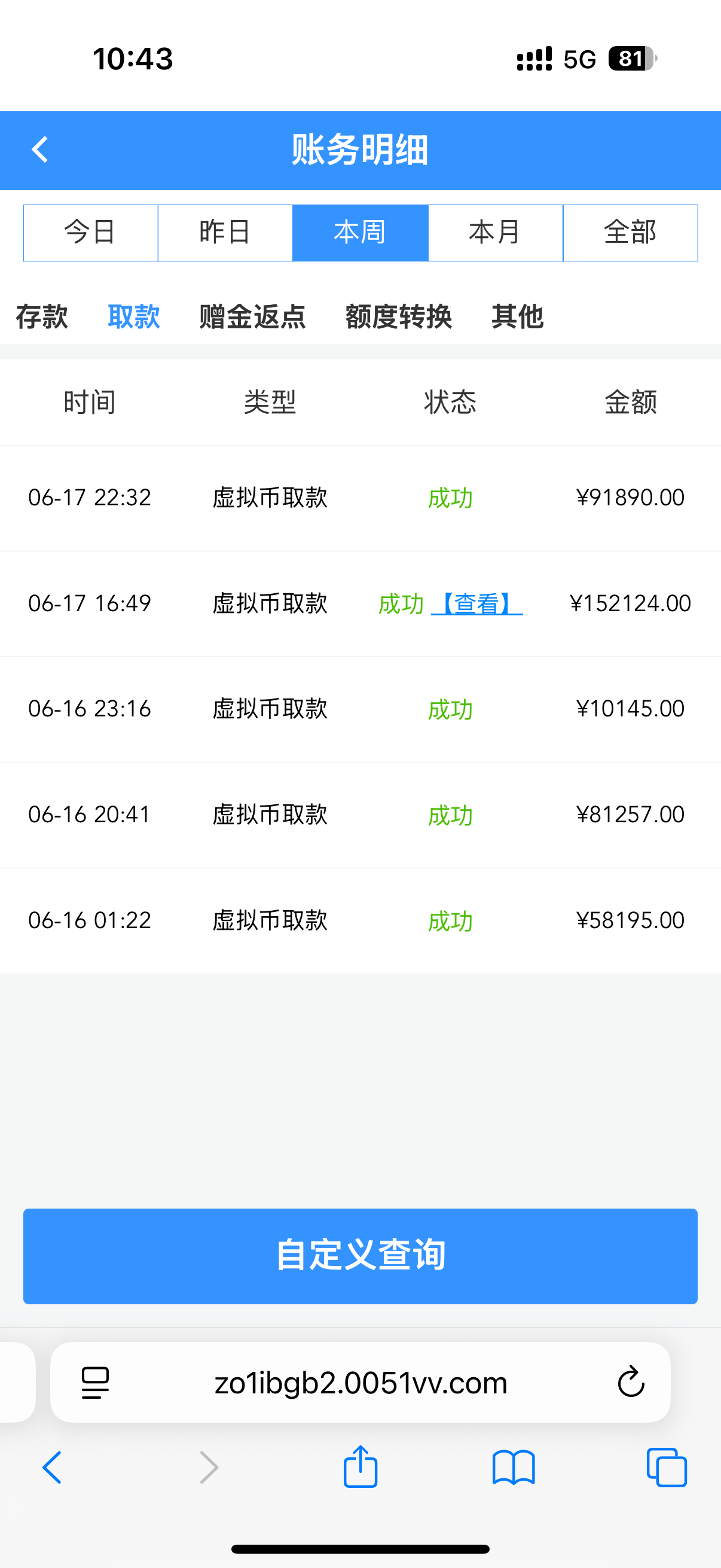Tap the address bar URL field
This screenshot has width=721, height=1568.
(361, 1382)
